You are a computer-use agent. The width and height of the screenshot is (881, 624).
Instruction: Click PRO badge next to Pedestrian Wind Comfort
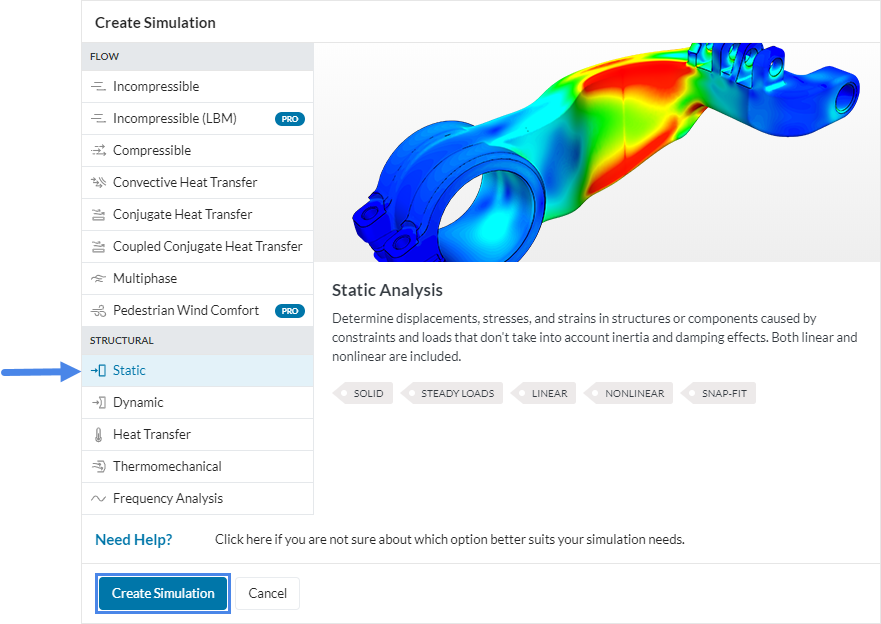[290, 311]
